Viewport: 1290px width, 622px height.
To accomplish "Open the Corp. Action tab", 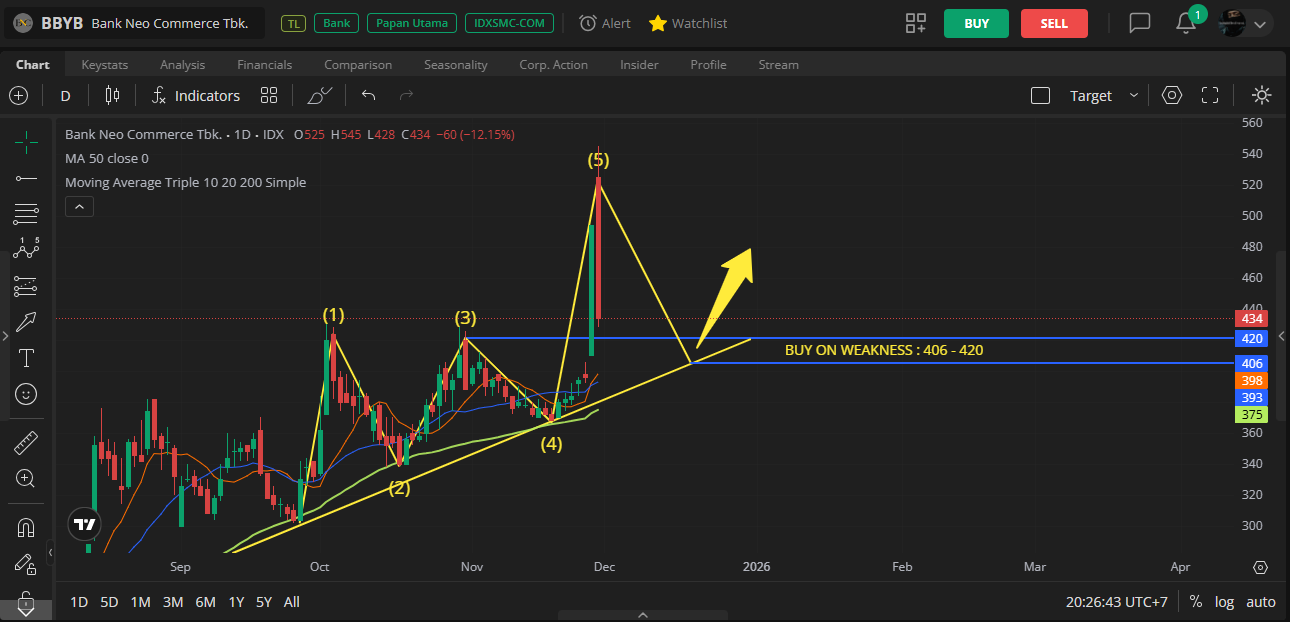I will tap(554, 65).
